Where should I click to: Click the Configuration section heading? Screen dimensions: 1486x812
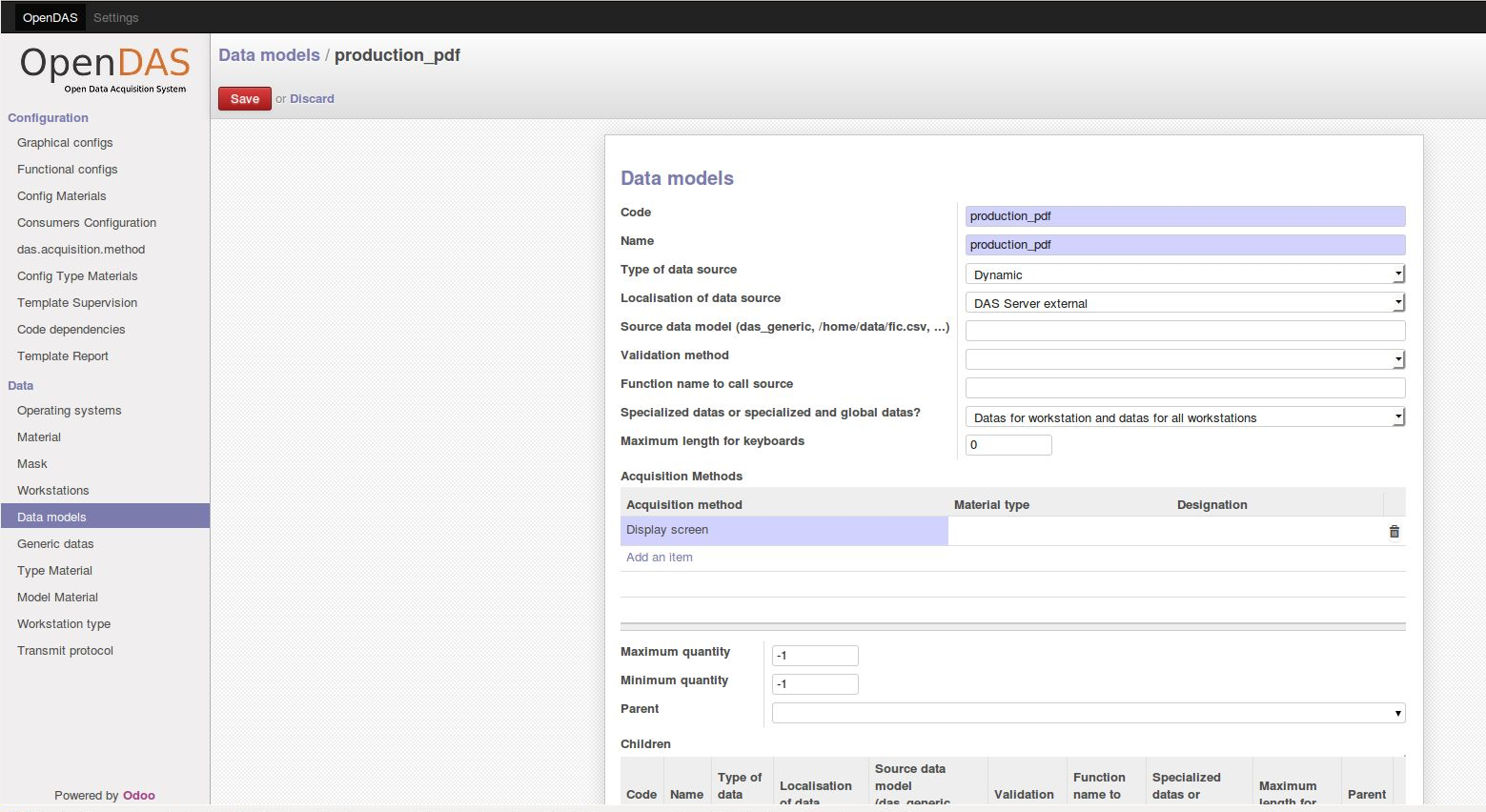tap(48, 118)
